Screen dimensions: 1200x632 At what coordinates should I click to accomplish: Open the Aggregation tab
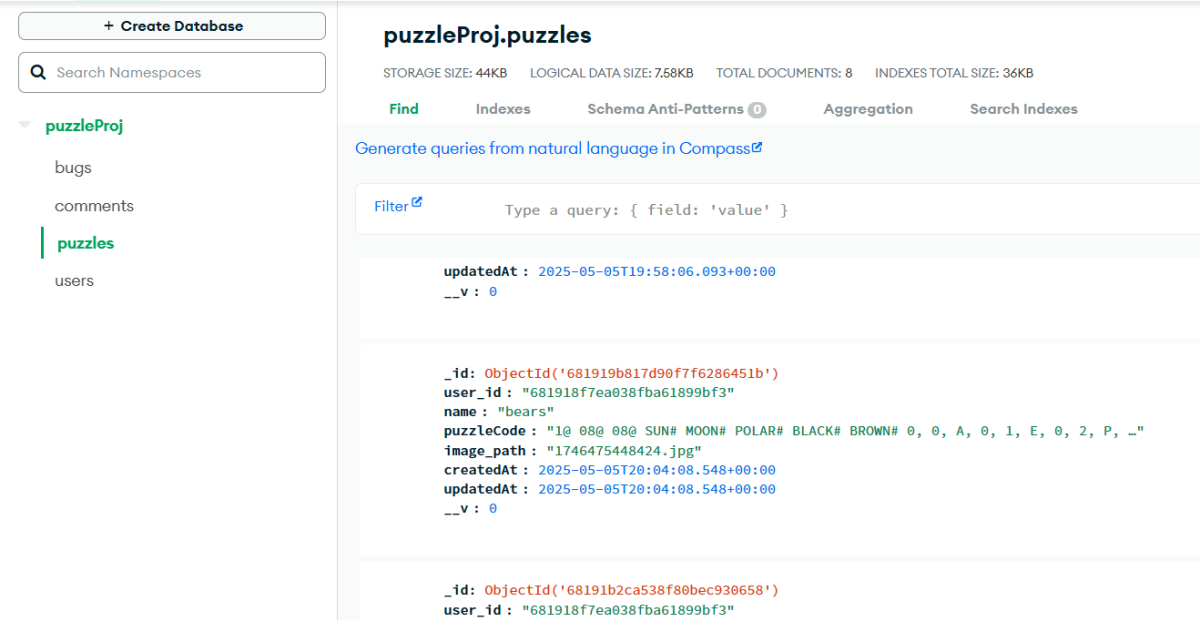868,109
